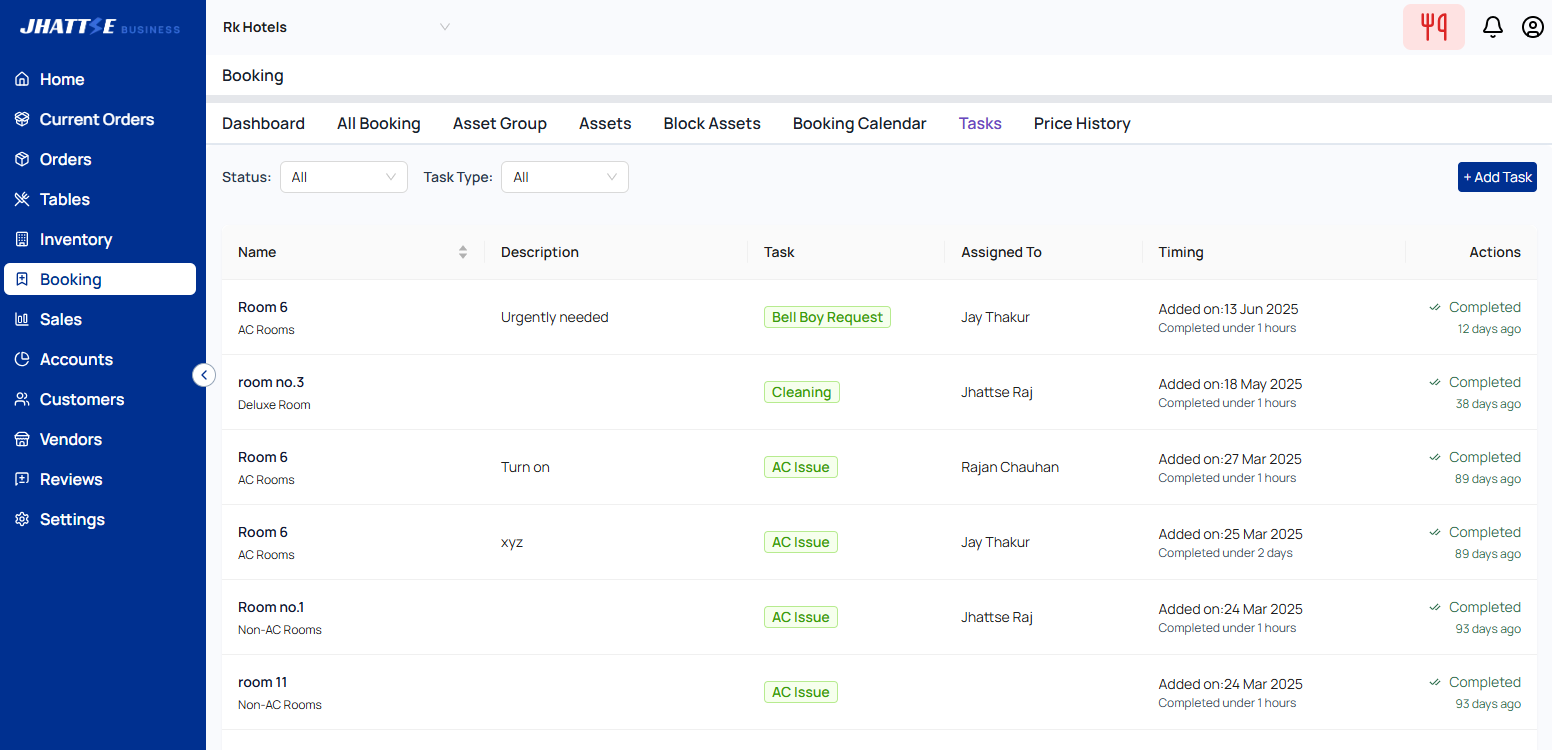Open Current Orders in the sidebar
1552x750 pixels.
(x=96, y=119)
